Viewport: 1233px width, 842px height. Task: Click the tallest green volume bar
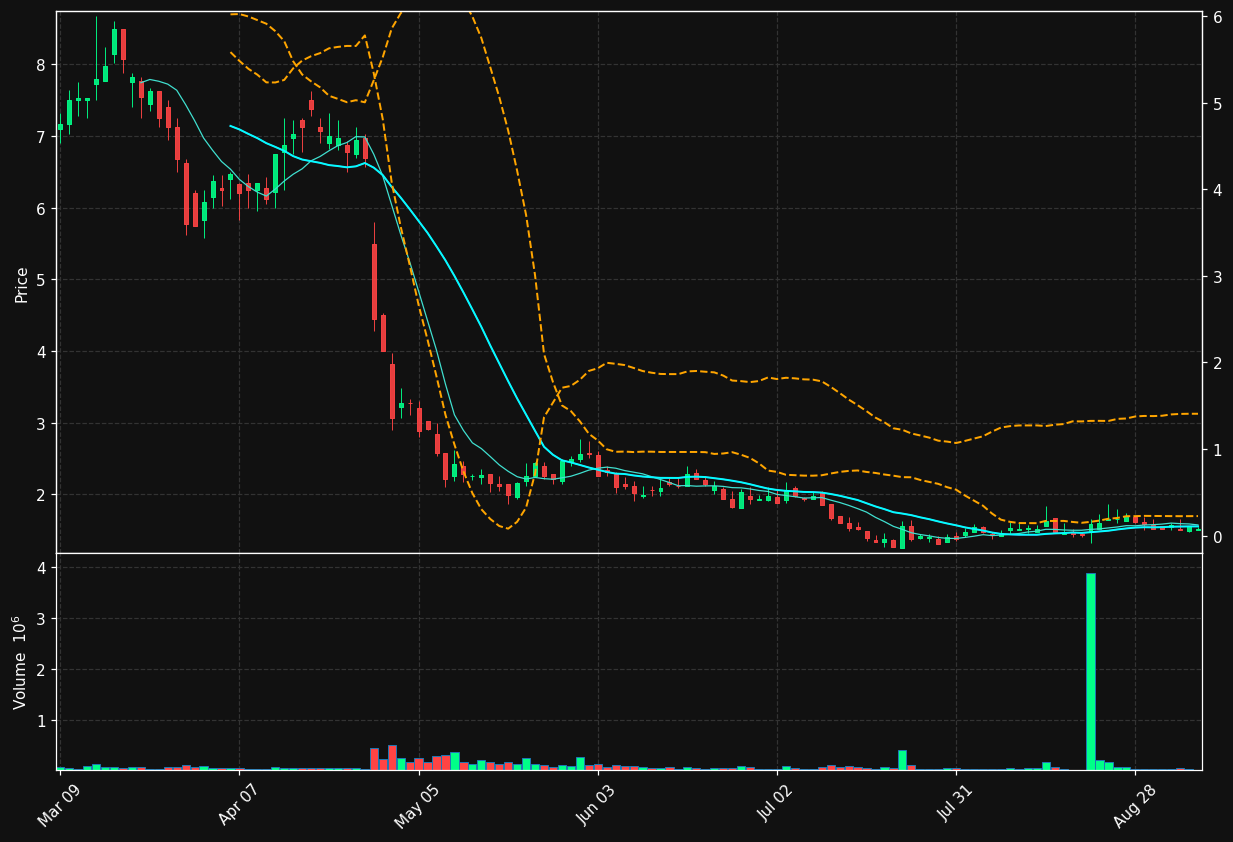pos(1091,671)
